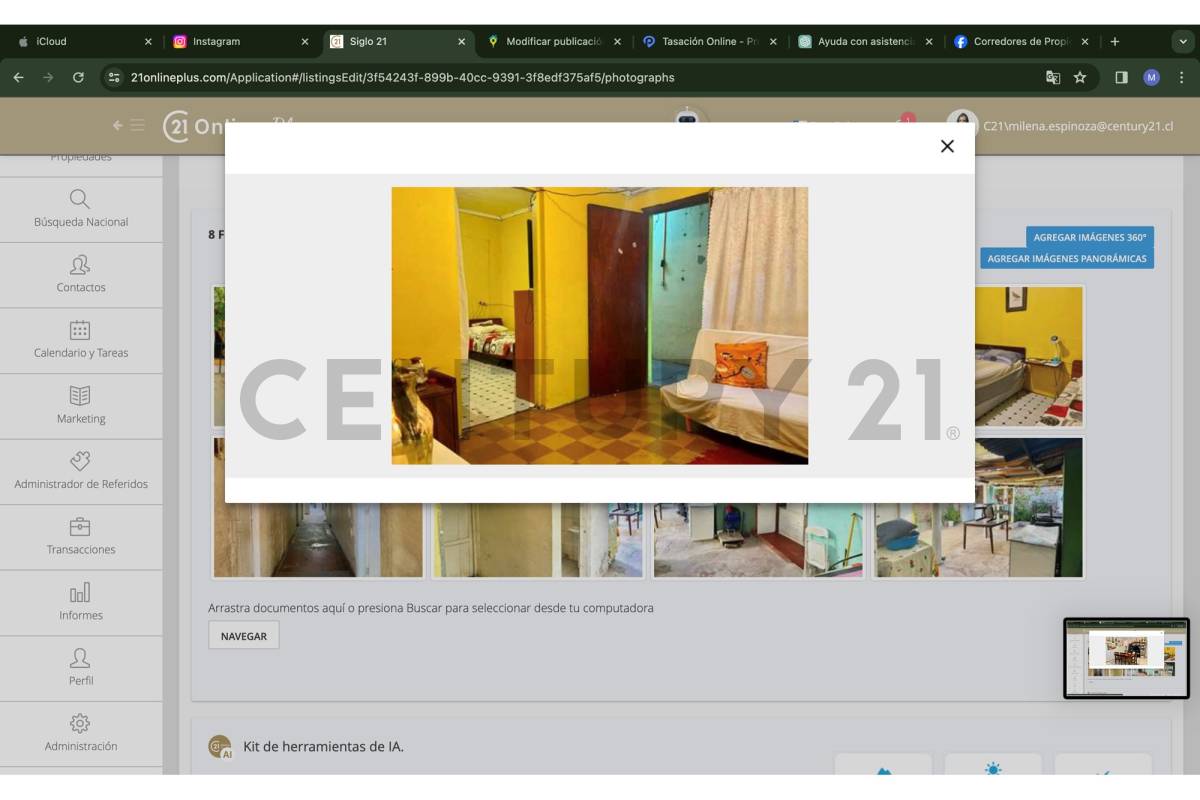
Task: Switch to the Tasación Online tab
Action: pos(709,42)
